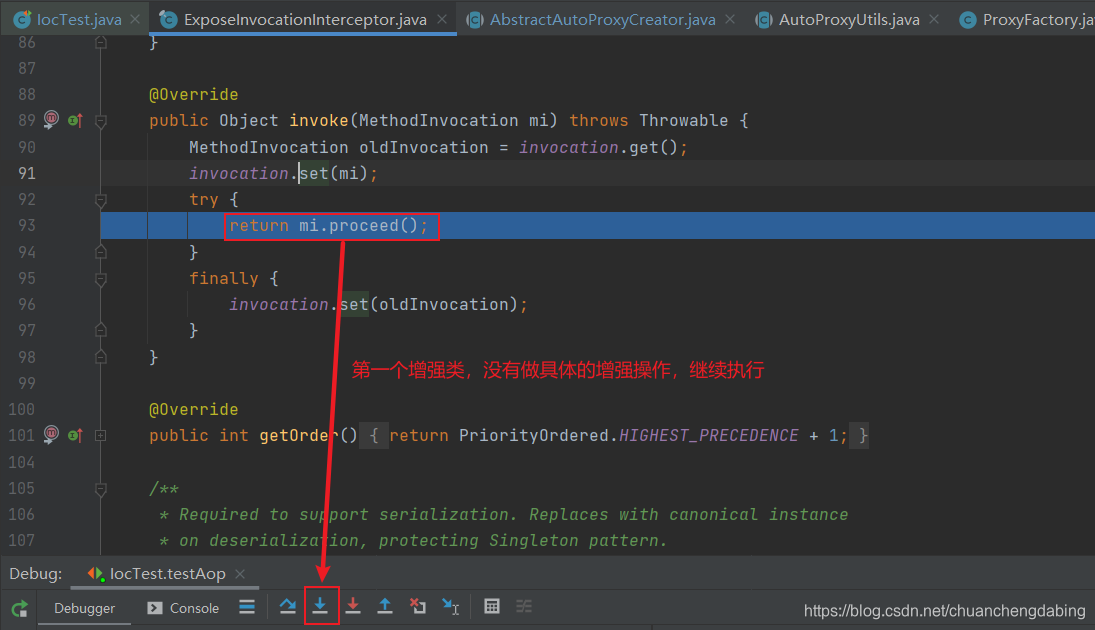
Task: Click 'MethodInvocation mi' parameter on line 89
Action: coord(453,121)
